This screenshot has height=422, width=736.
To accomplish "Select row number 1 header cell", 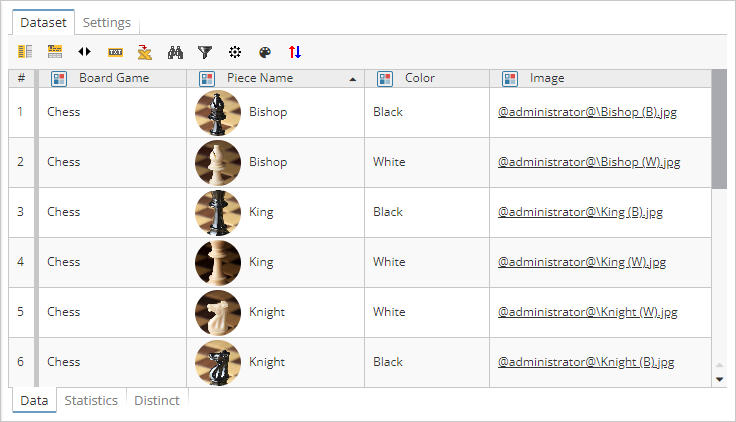I will (x=22, y=112).
